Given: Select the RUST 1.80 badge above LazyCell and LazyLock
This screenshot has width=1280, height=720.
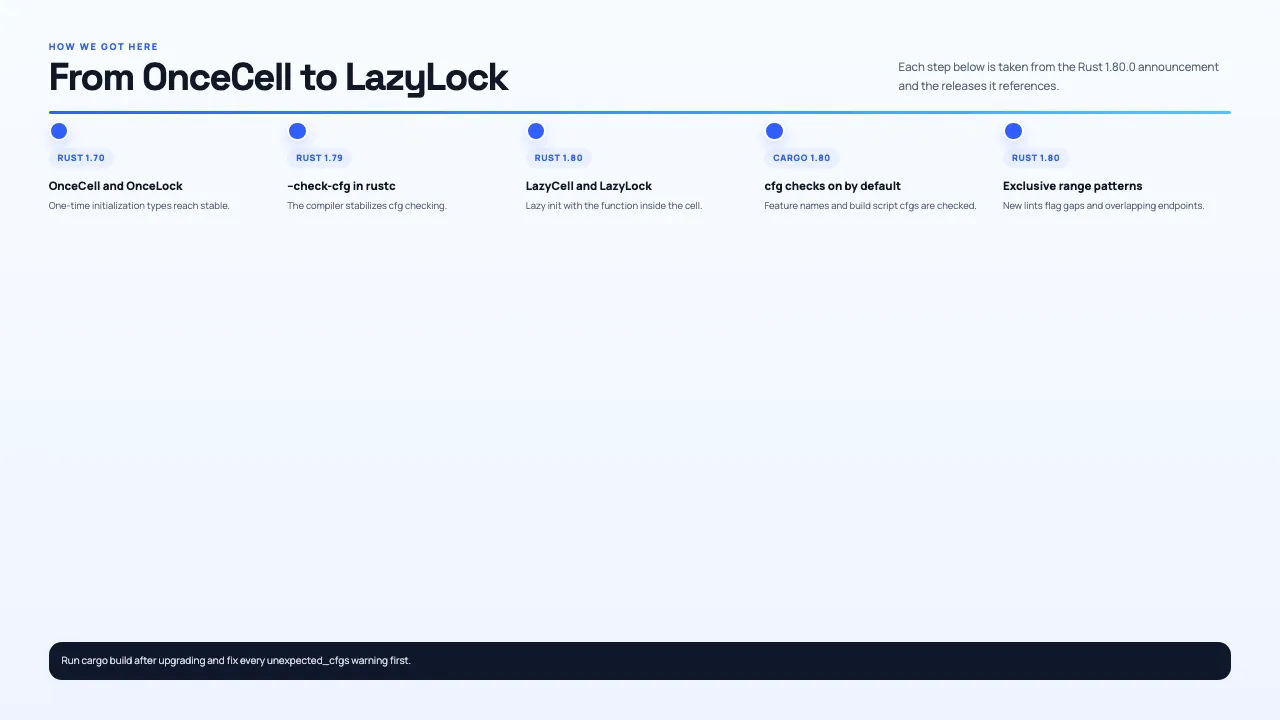Looking at the screenshot, I should [x=559, y=158].
